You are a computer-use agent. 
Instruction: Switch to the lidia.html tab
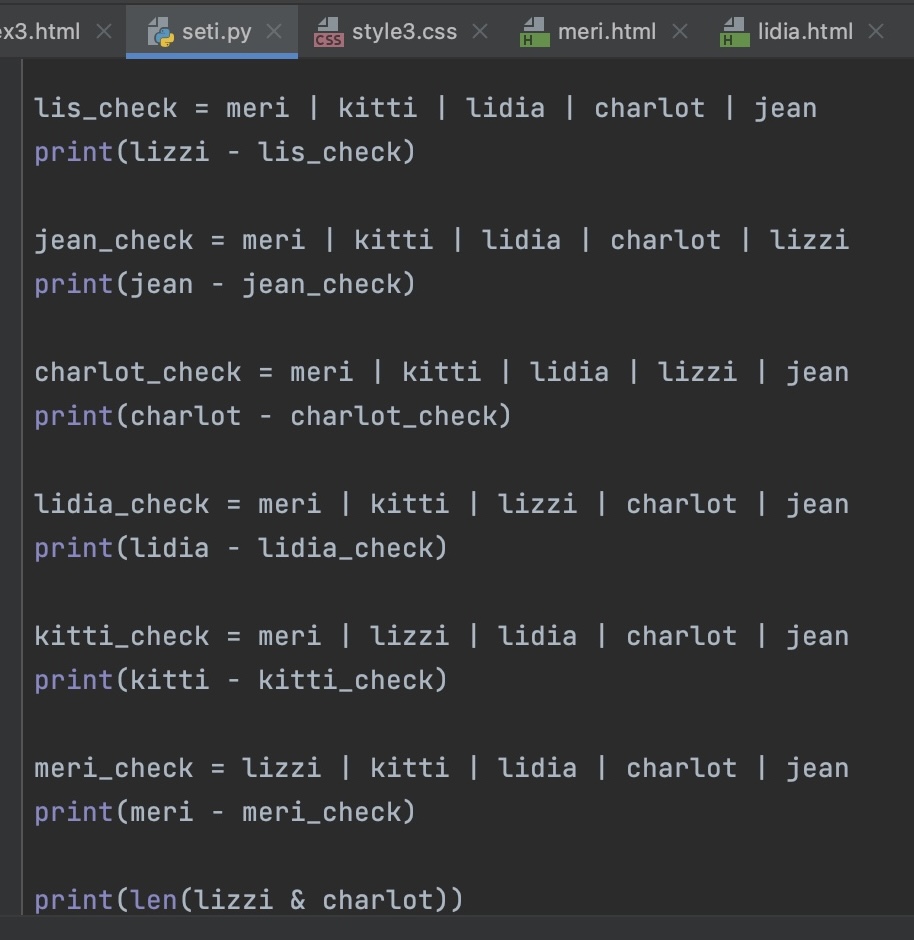(x=804, y=32)
